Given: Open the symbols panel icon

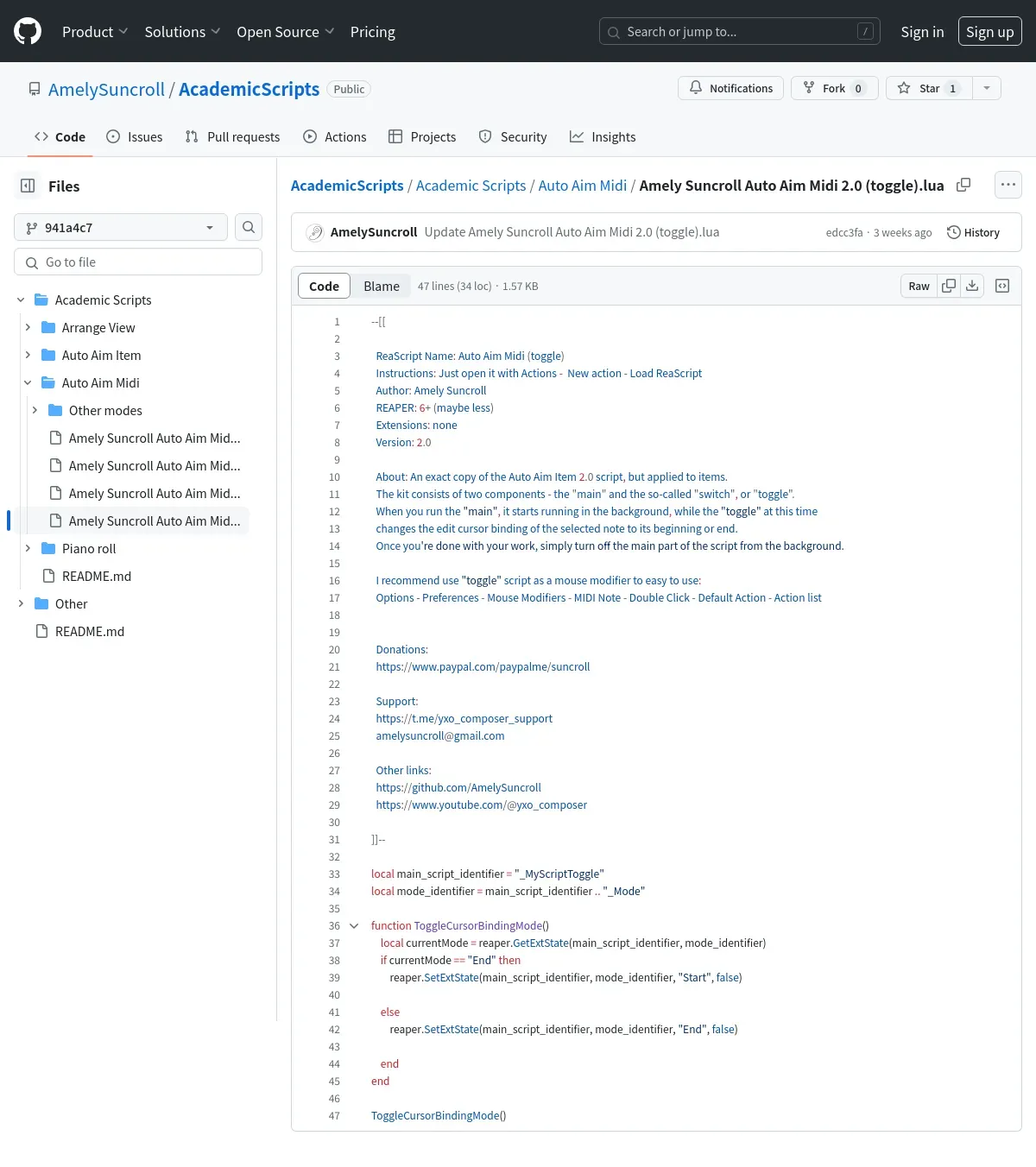Looking at the screenshot, I should (1002, 286).
